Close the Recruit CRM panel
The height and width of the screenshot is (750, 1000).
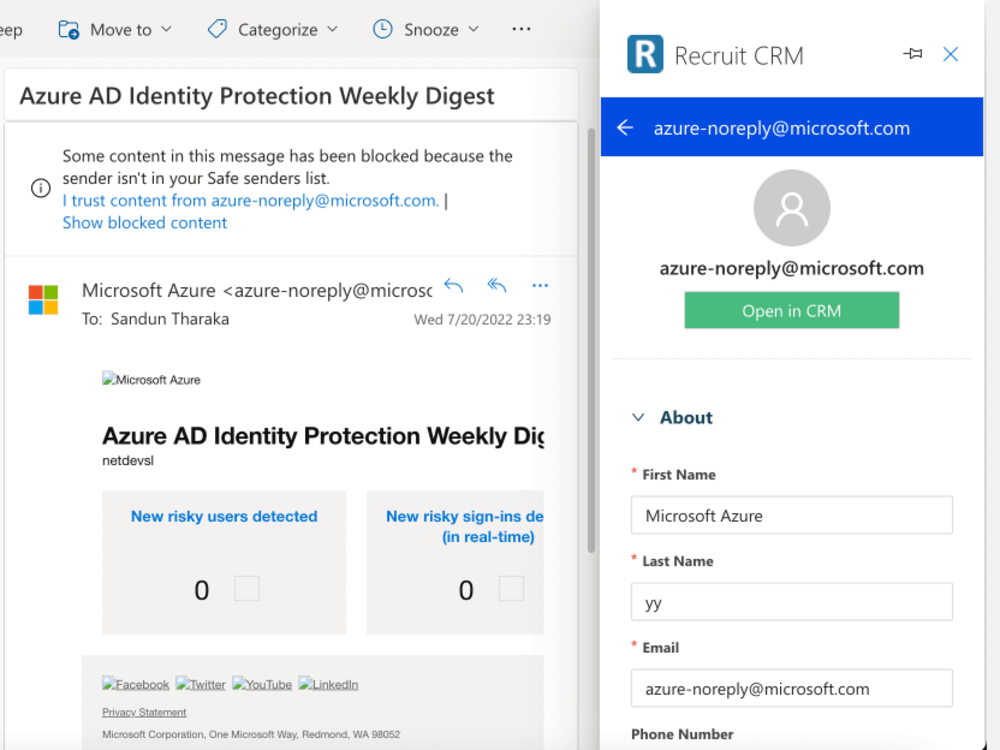coord(950,54)
